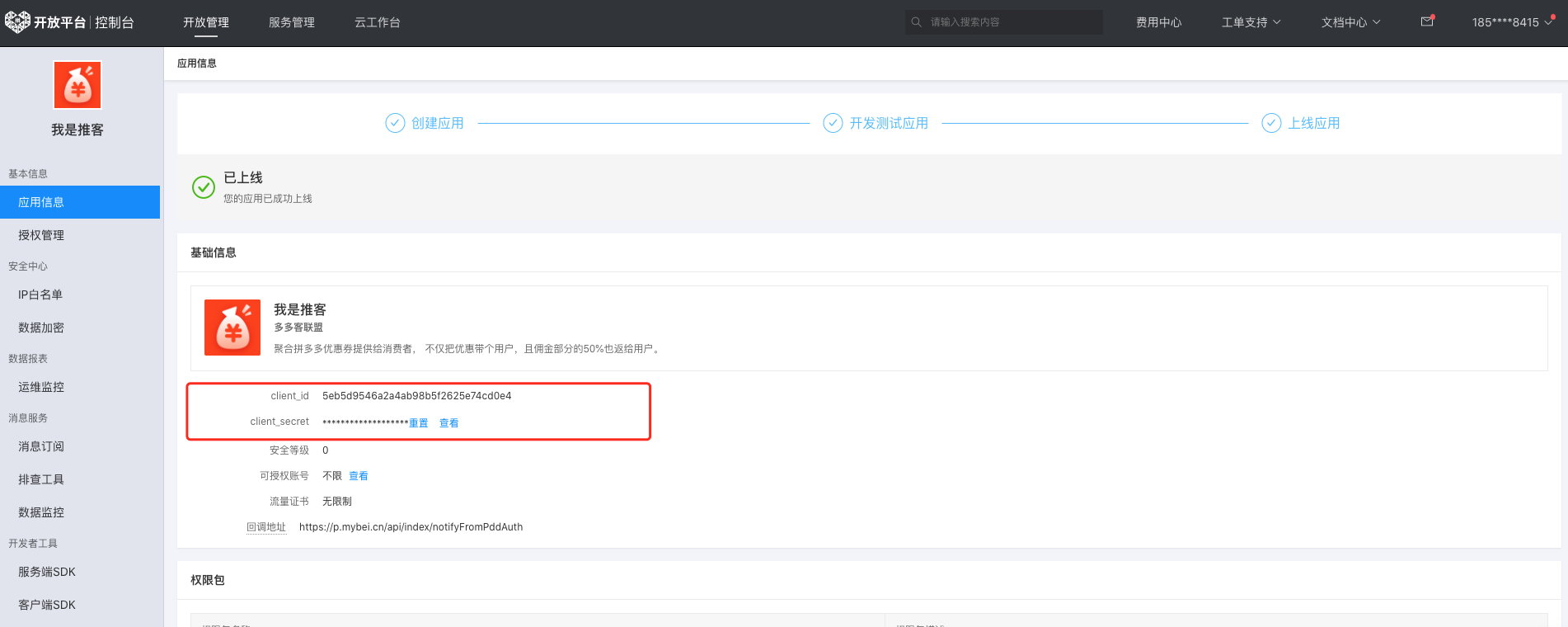Click the 上线应用 step label
The height and width of the screenshot is (627, 1568).
pyautogui.click(x=1314, y=123)
